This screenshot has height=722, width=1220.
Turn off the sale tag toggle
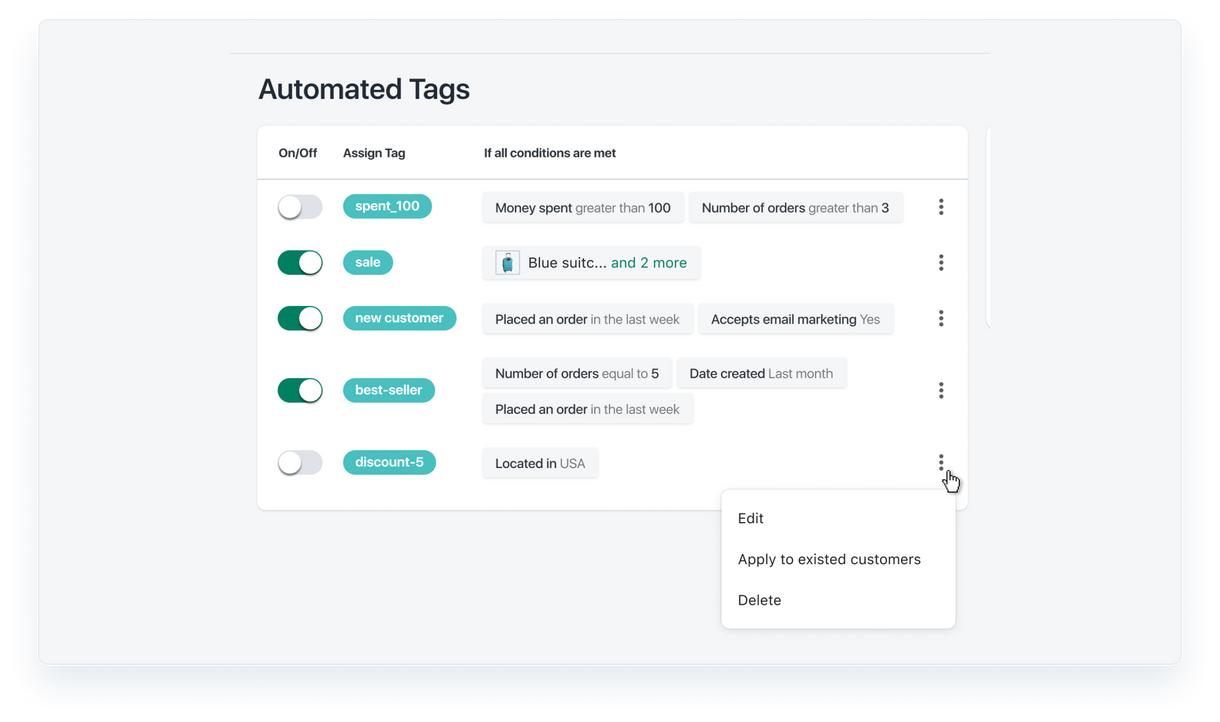pyautogui.click(x=300, y=263)
